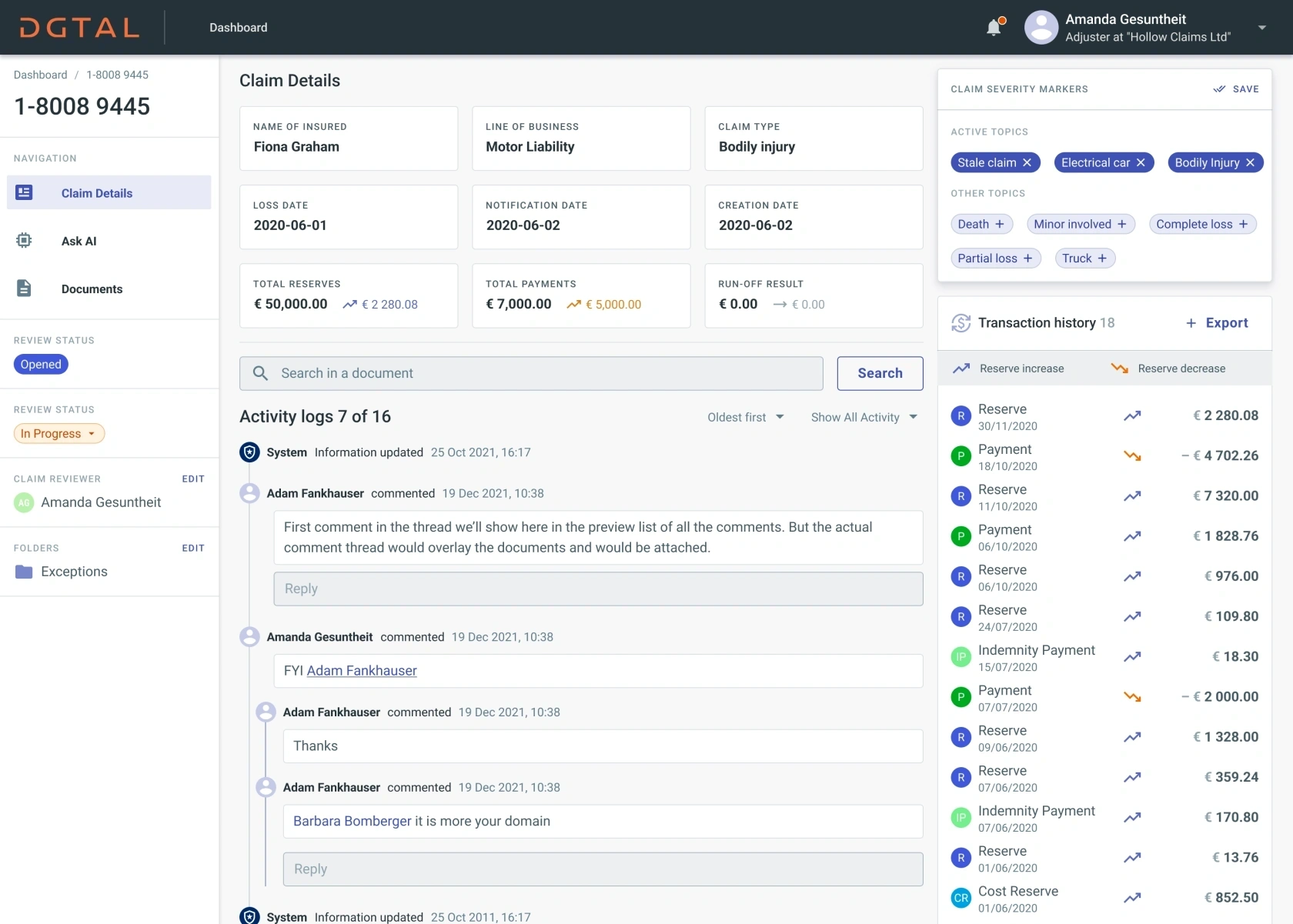Expand the Show All Activity filter
Viewport: 1293px width, 924px height.
[x=864, y=417]
